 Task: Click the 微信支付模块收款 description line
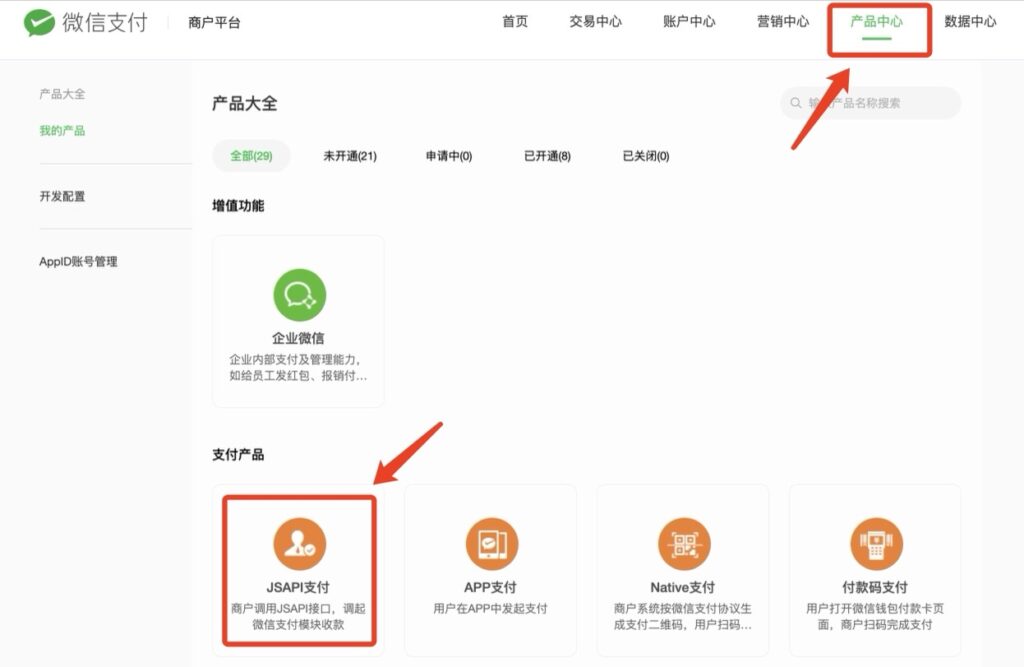(298, 625)
